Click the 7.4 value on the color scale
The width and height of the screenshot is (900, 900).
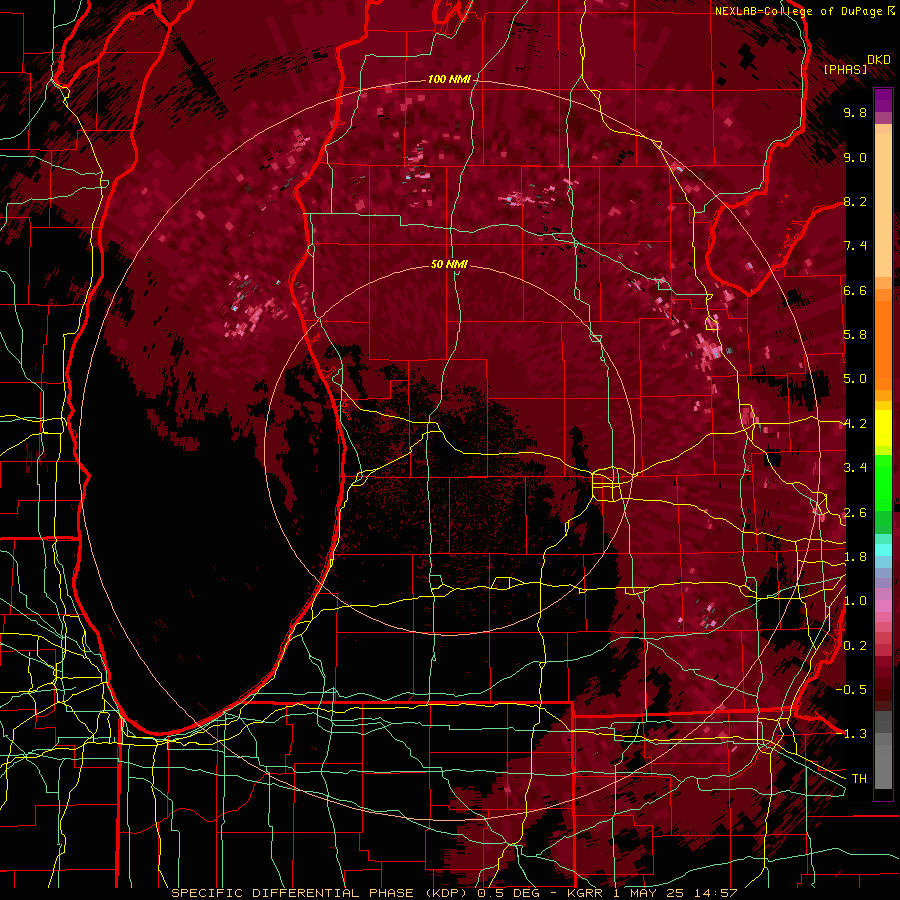[x=855, y=246]
